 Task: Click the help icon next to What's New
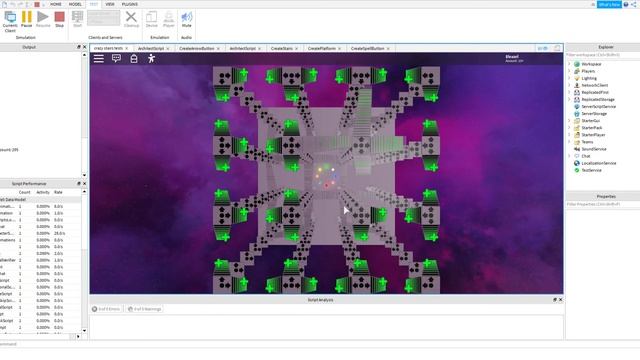point(626,4)
